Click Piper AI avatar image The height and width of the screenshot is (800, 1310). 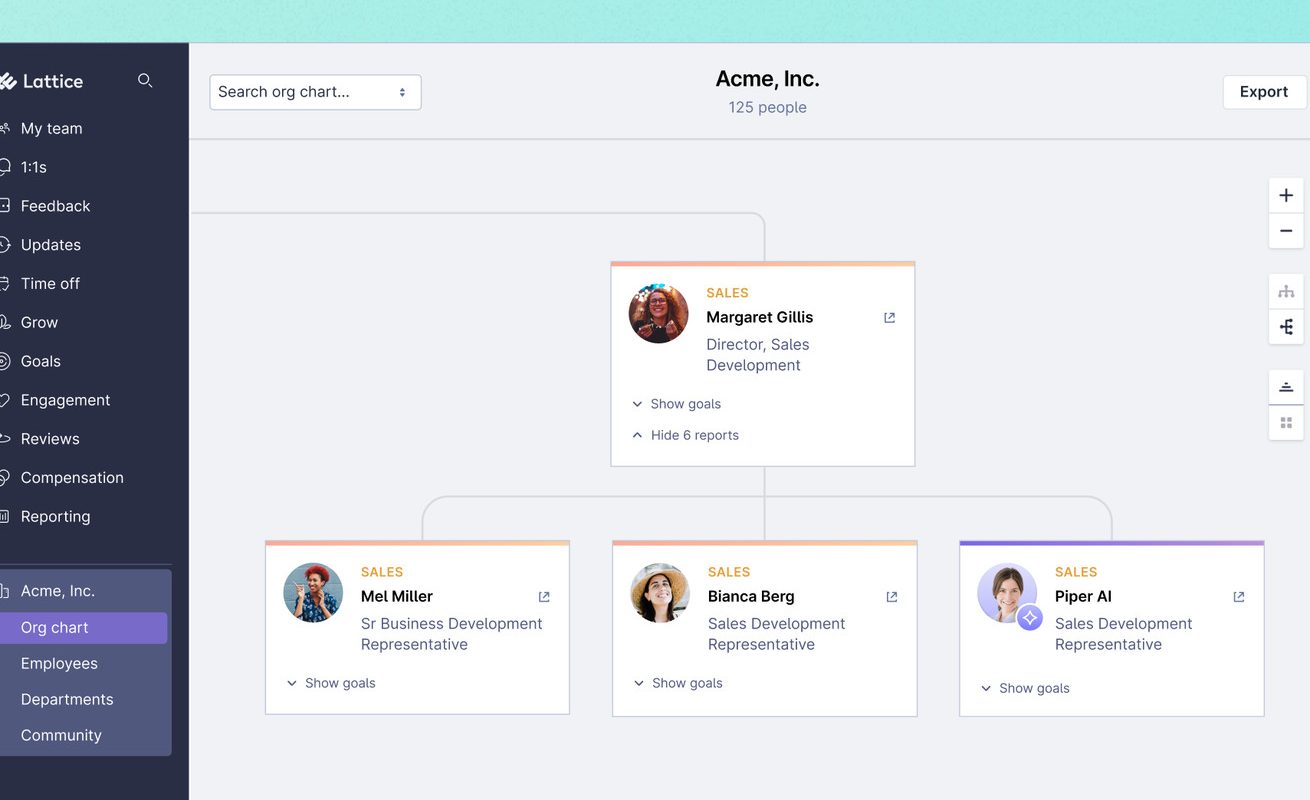[x=1007, y=592]
